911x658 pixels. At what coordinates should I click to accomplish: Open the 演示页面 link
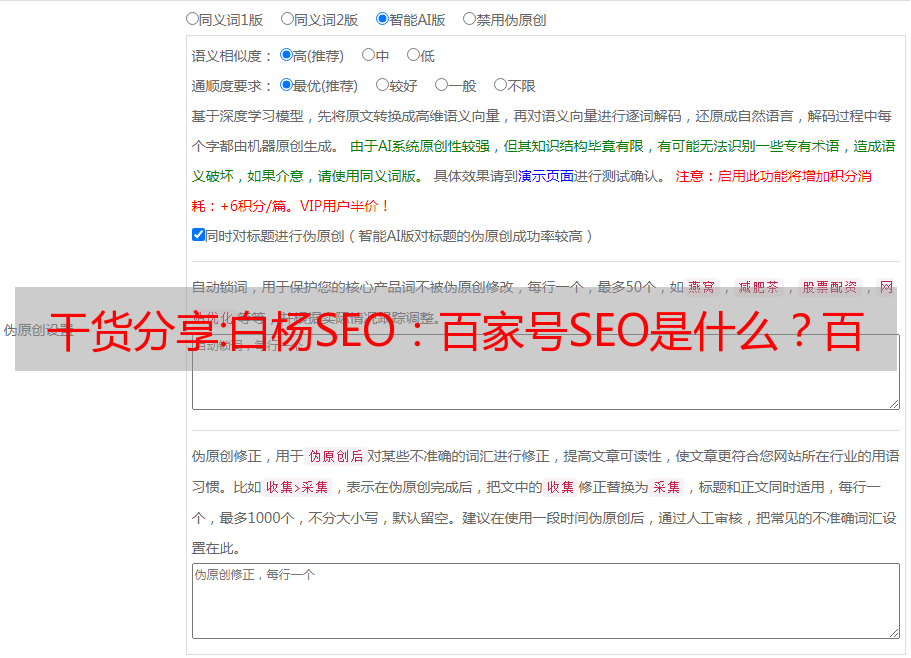click(x=545, y=176)
